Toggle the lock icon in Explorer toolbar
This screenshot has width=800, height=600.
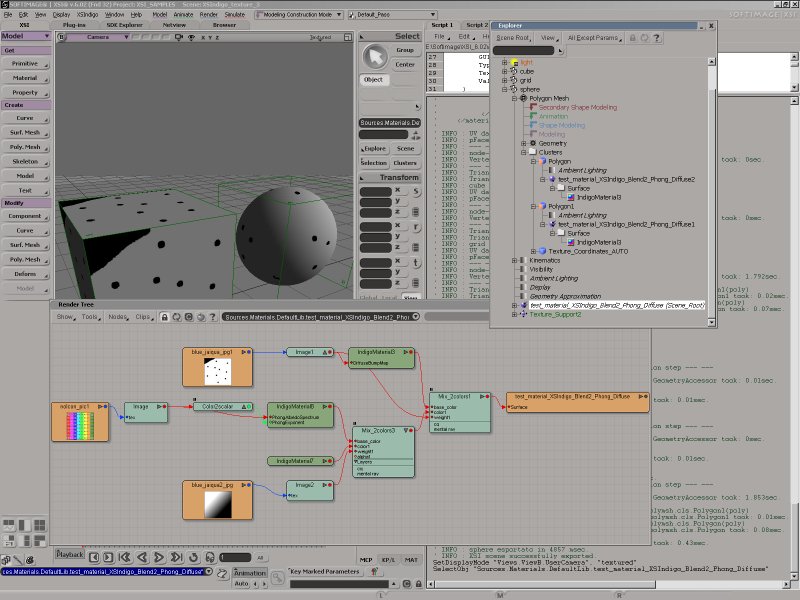click(x=632, y=38)
